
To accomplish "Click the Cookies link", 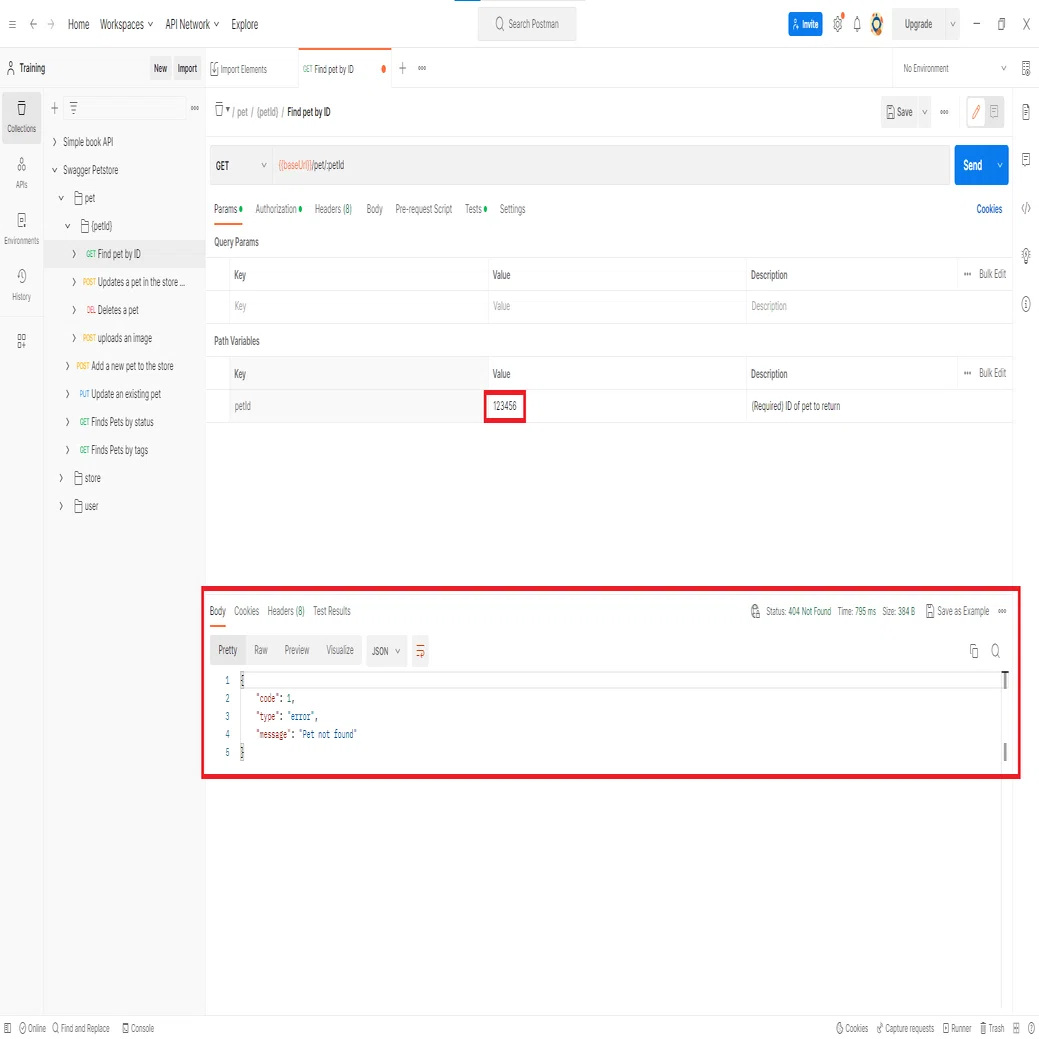I will coord(989,209).
